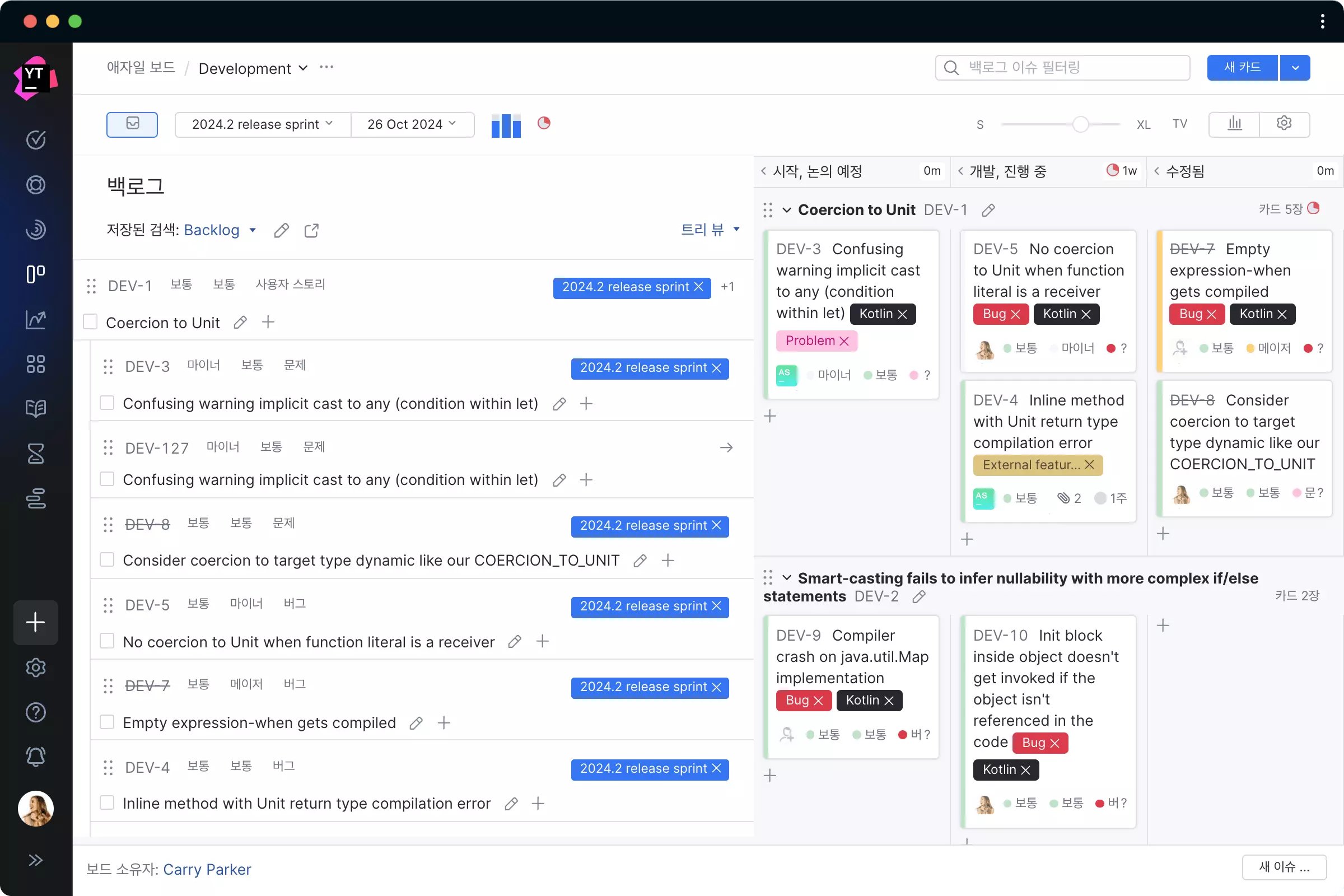Drag the S-XL size slider control
Screen dimensions: 1344x896
coord(1079,124)
